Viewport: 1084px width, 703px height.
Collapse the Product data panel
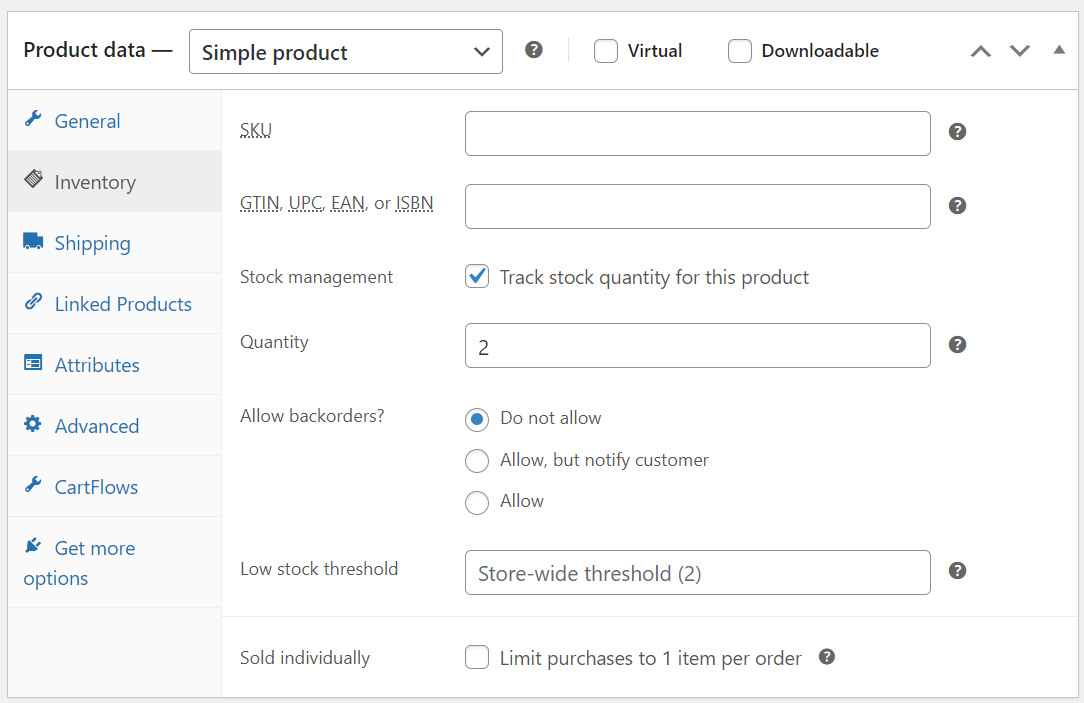pos(1059,50)
